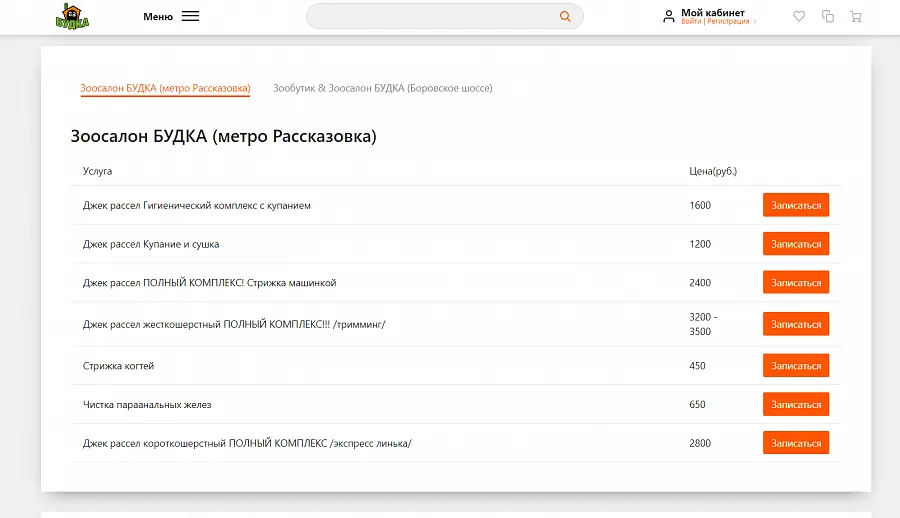The width and height of the screenshot is (900, 518).
Task: Click the price range 3200 - 3500
Action: click(x=703, y=324)
